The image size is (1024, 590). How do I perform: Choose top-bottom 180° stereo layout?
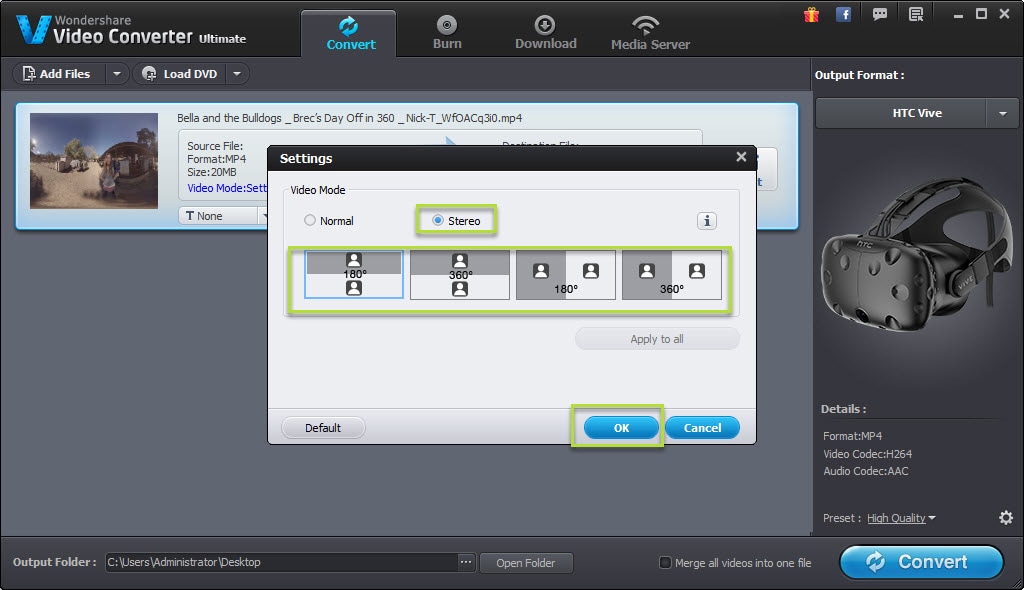(x=354, y=274)
